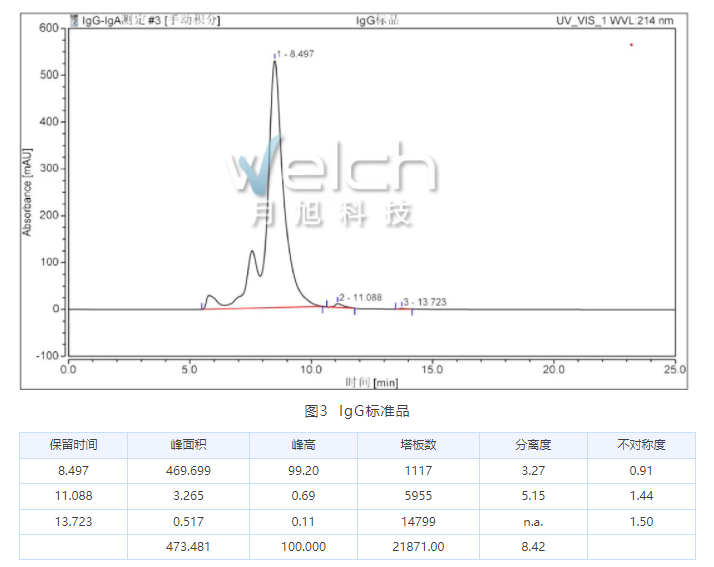Select the chromatogram title 'IgG-IgA测定 #3'
714x567 pixels.
pos(121,20)
